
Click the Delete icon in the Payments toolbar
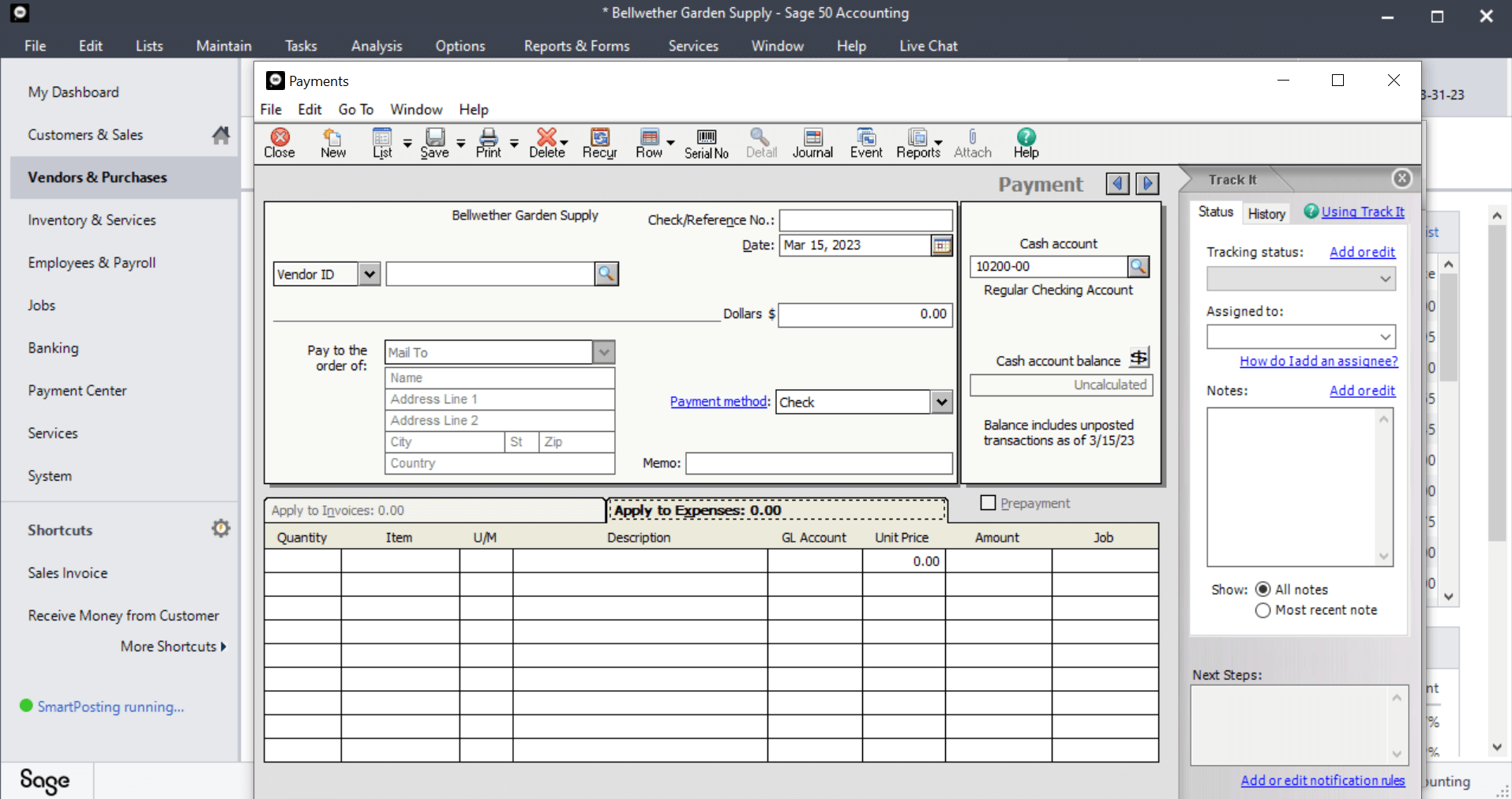point(546,144)
